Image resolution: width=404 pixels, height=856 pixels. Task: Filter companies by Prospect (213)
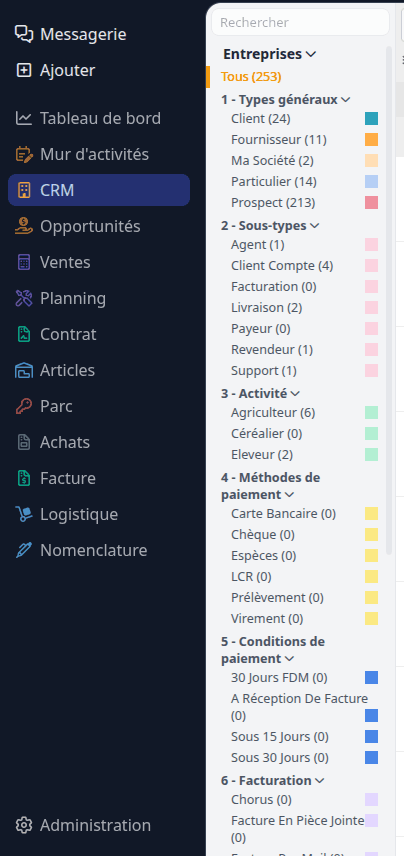[273, 203]
